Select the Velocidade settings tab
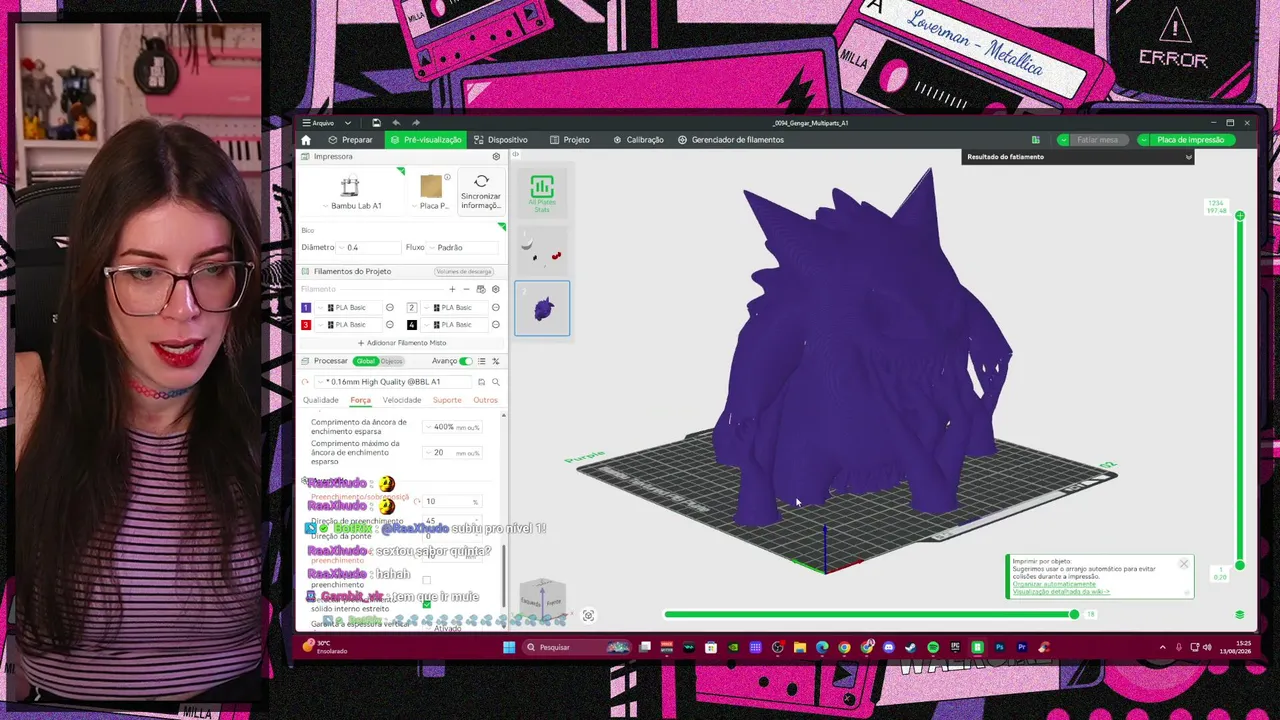 402,400
